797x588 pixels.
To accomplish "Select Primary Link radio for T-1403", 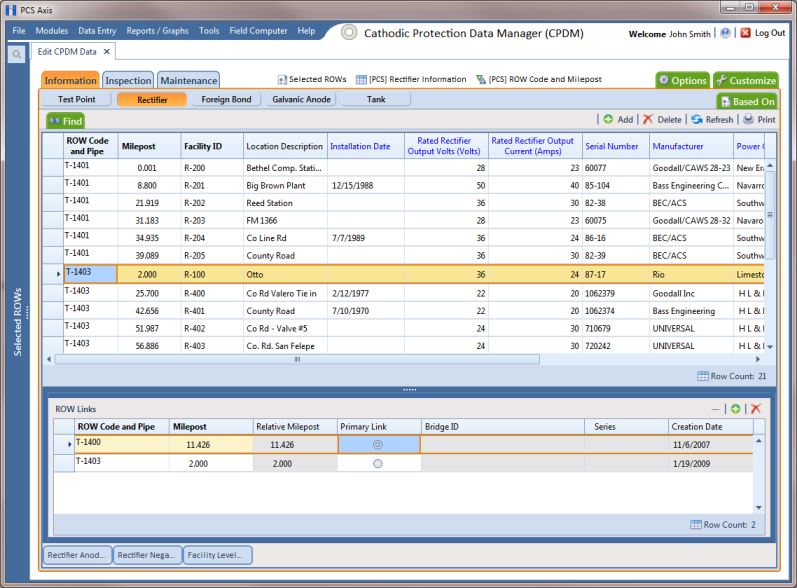I will tap(378, 463).
